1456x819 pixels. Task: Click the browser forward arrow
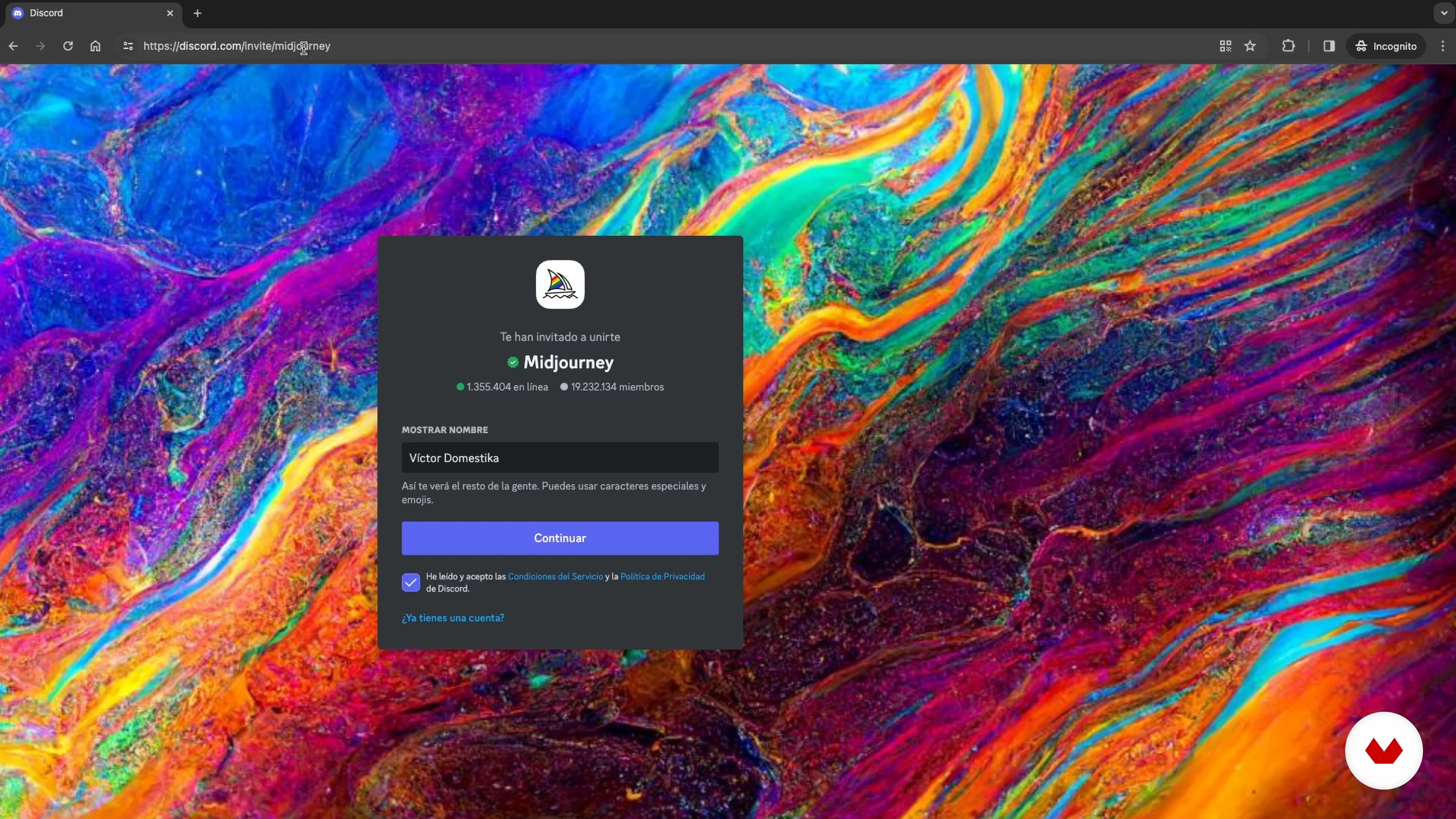click(40, 46)
